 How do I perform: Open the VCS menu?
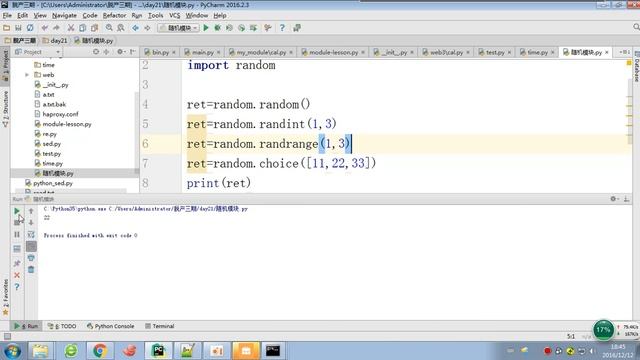click(x=174, y=16)
